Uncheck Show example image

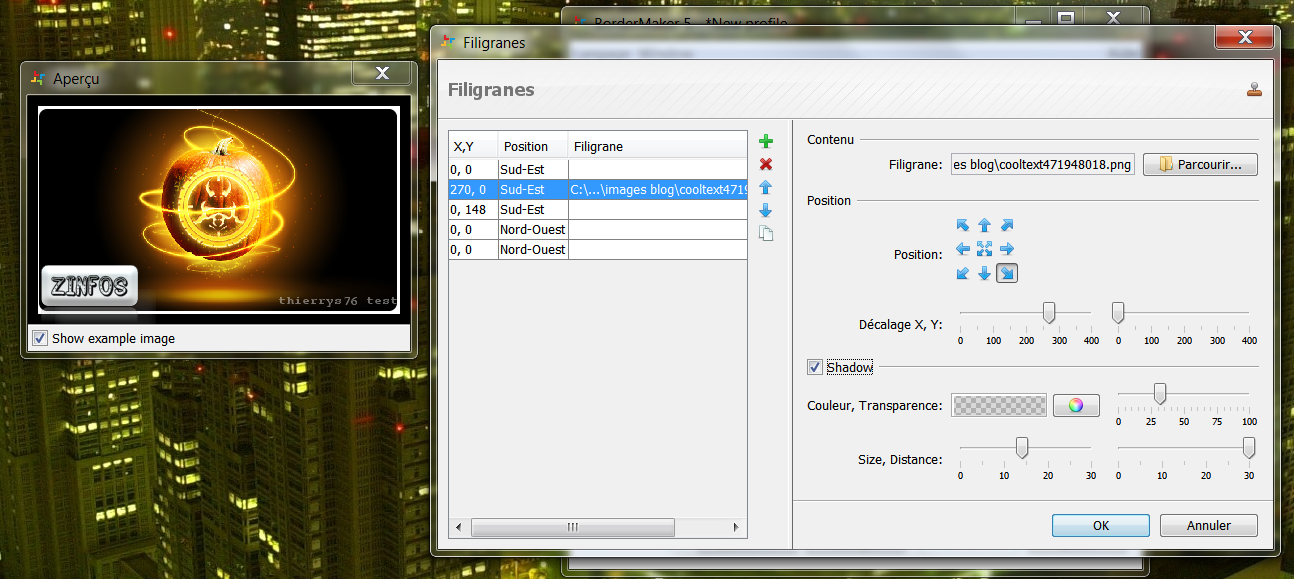(39, 337)
